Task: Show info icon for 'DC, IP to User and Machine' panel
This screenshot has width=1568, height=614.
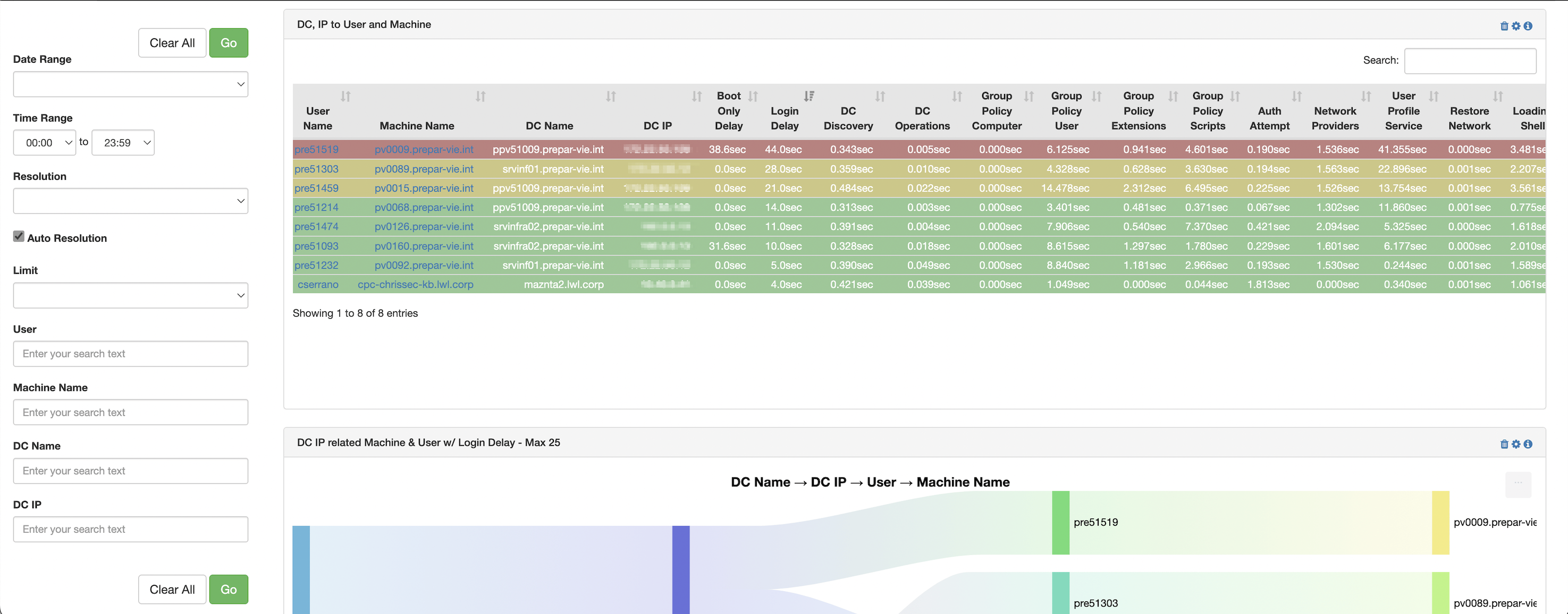Action: click(1528, 26)
